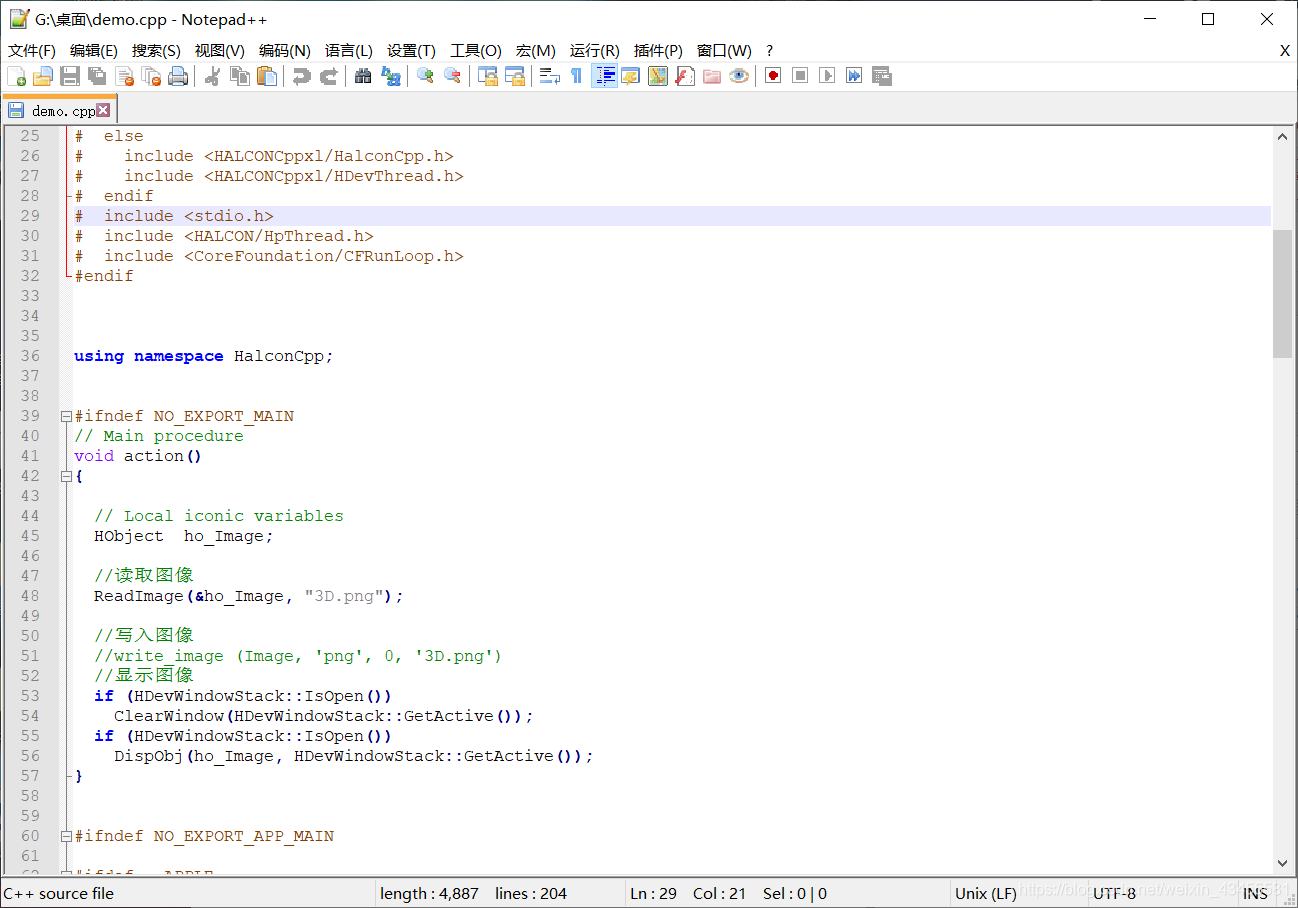Open the 搜索(S) menu
Image resolution: width=1298 pixels, height=908 pixels.
pos(156,51)
